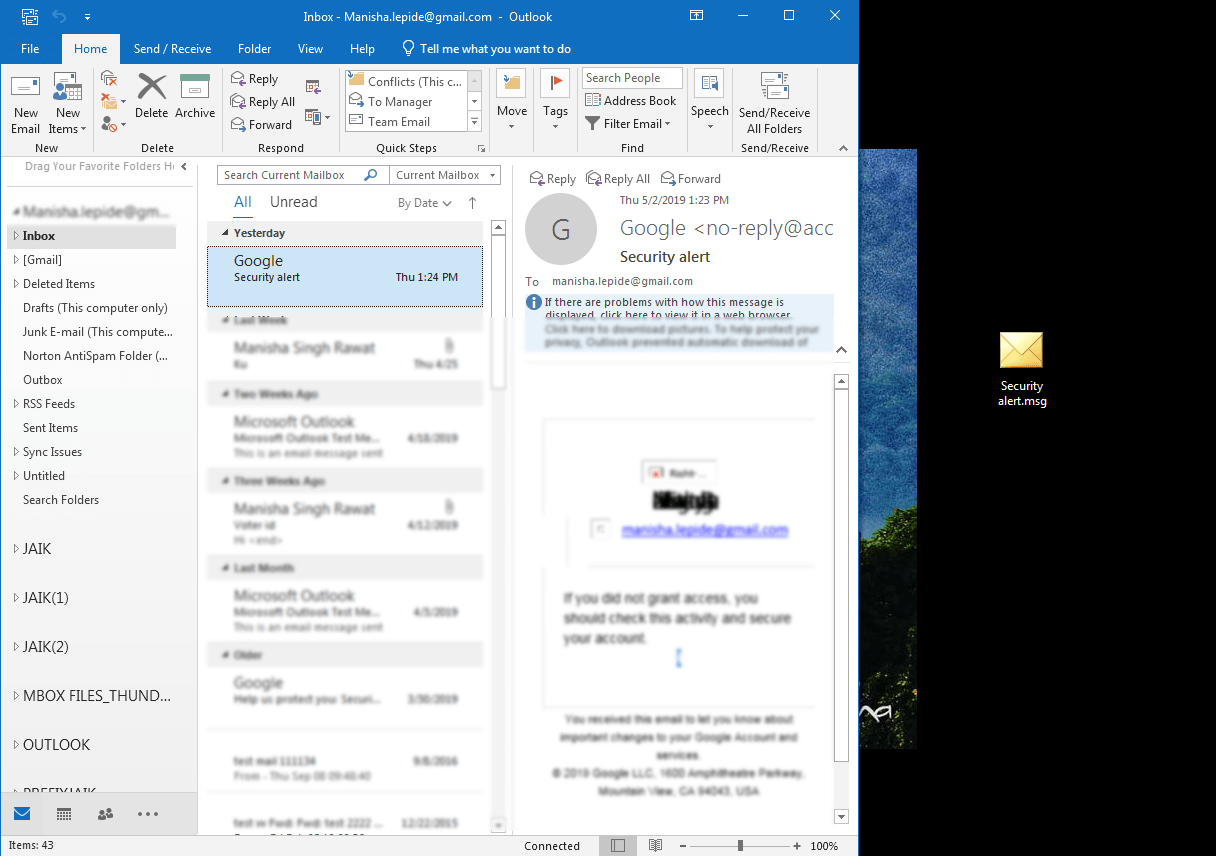Collapse the ribbon
The height and width of the screenshot is (856, 1216).
pos(844,147)
